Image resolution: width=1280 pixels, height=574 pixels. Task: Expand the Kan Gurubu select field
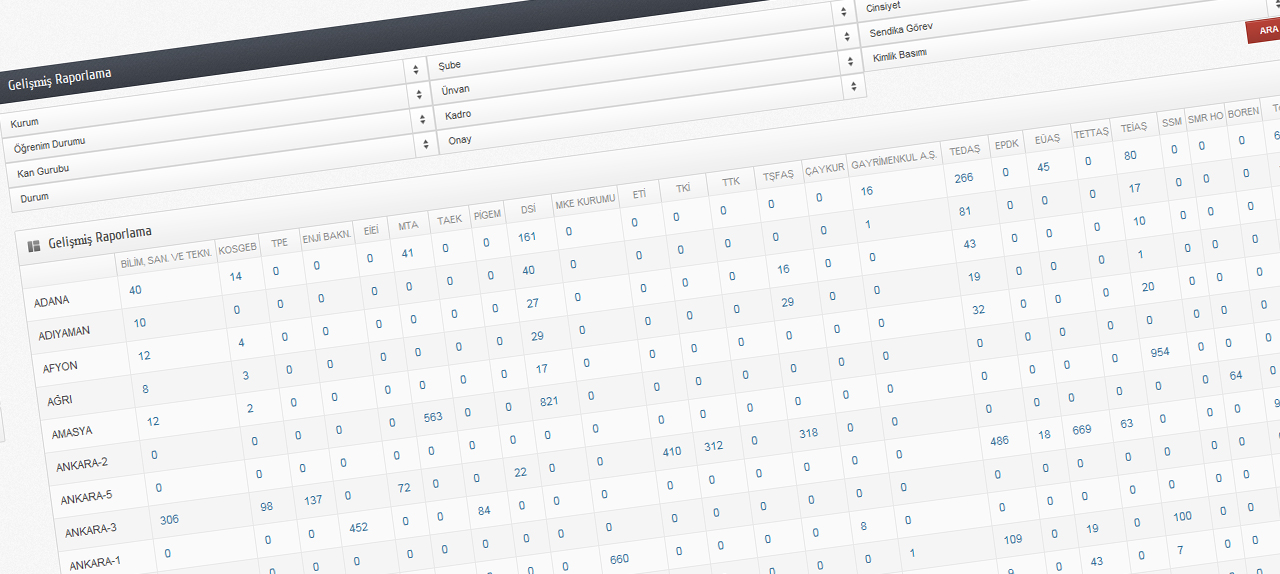pyautogui.click(x=220, y=146)
